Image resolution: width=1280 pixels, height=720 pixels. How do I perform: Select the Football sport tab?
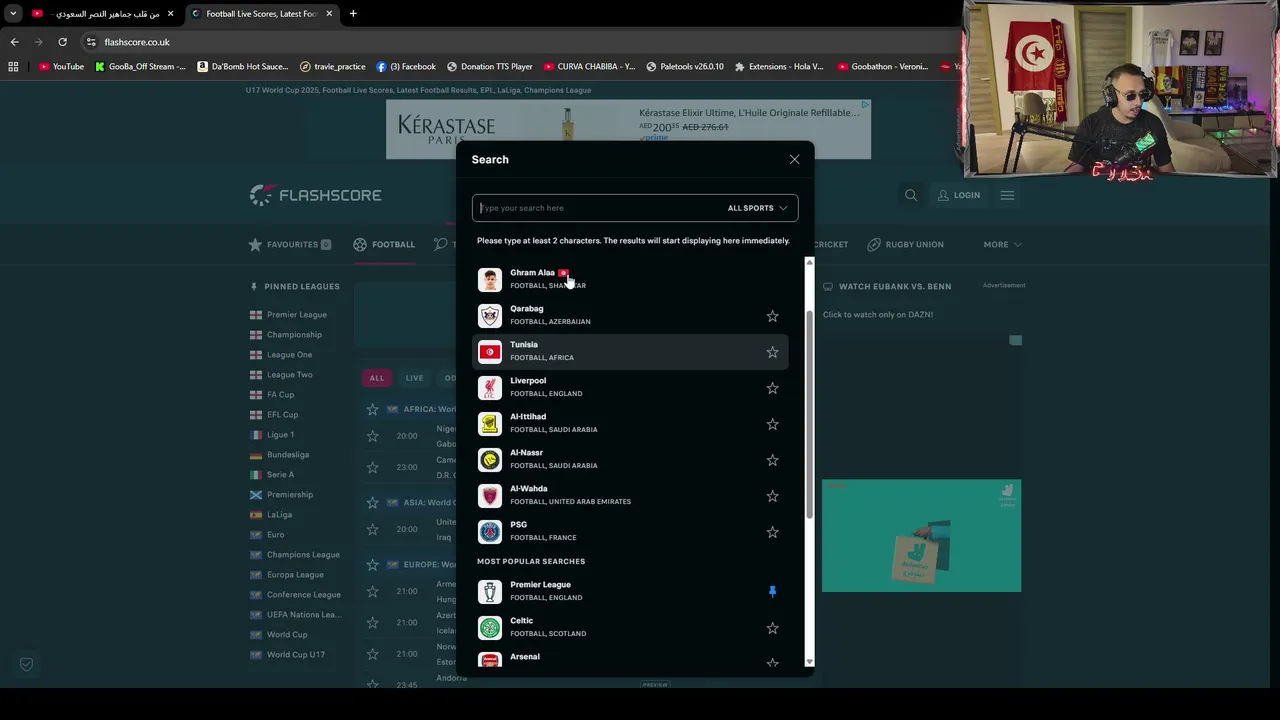pos(384,244)
